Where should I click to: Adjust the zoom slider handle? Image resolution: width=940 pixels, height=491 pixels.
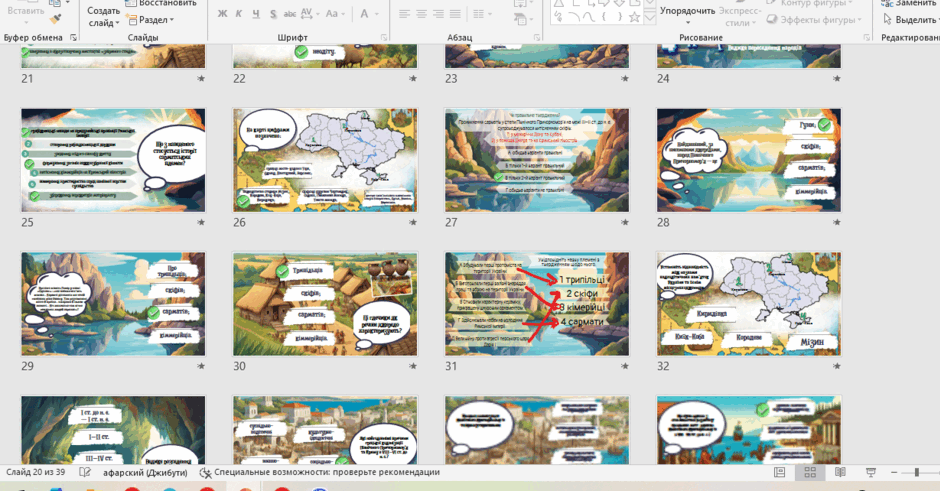pyautogui.click(x=917, y=472)
